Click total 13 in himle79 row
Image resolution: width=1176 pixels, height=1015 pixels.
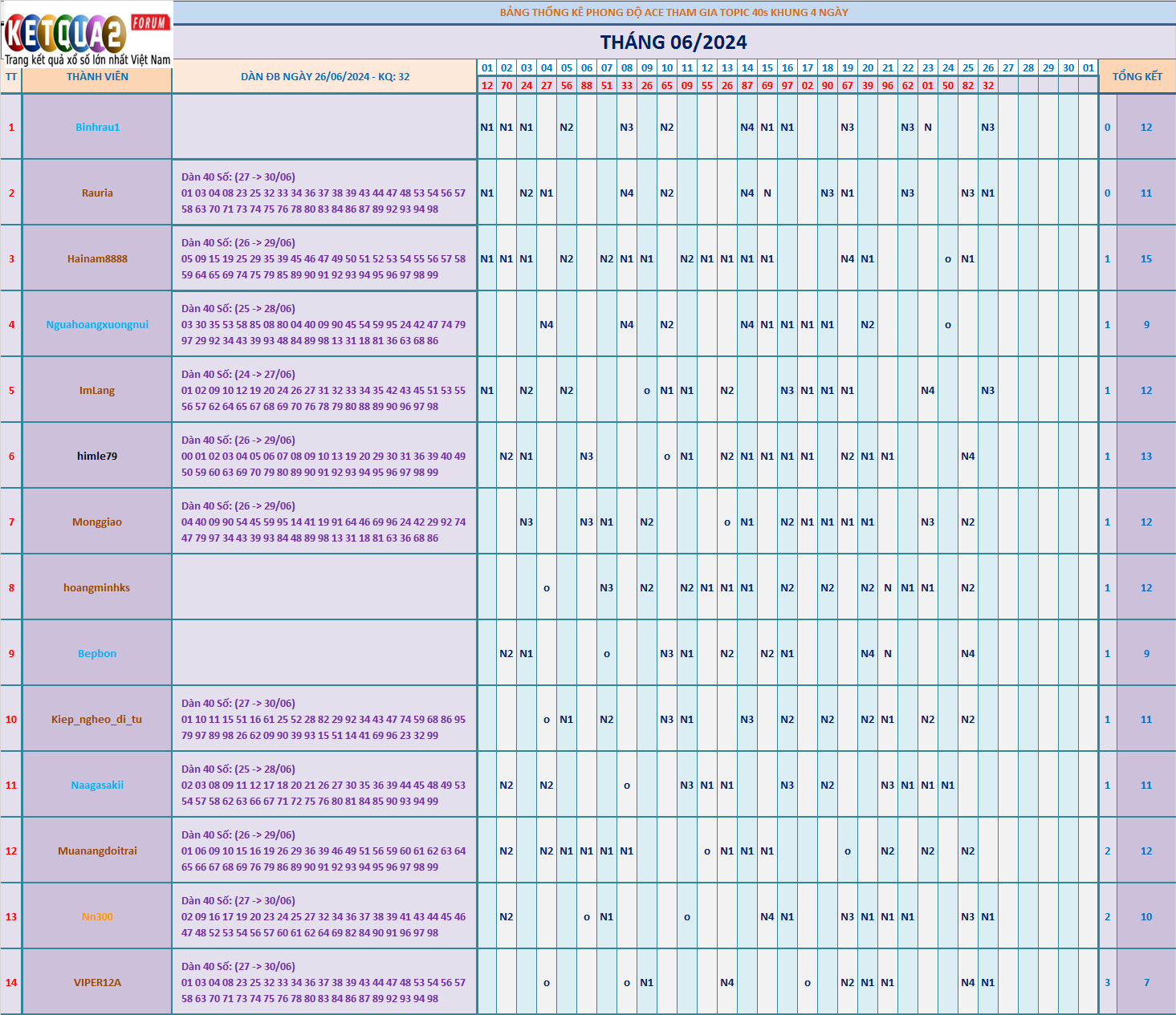1146,456
